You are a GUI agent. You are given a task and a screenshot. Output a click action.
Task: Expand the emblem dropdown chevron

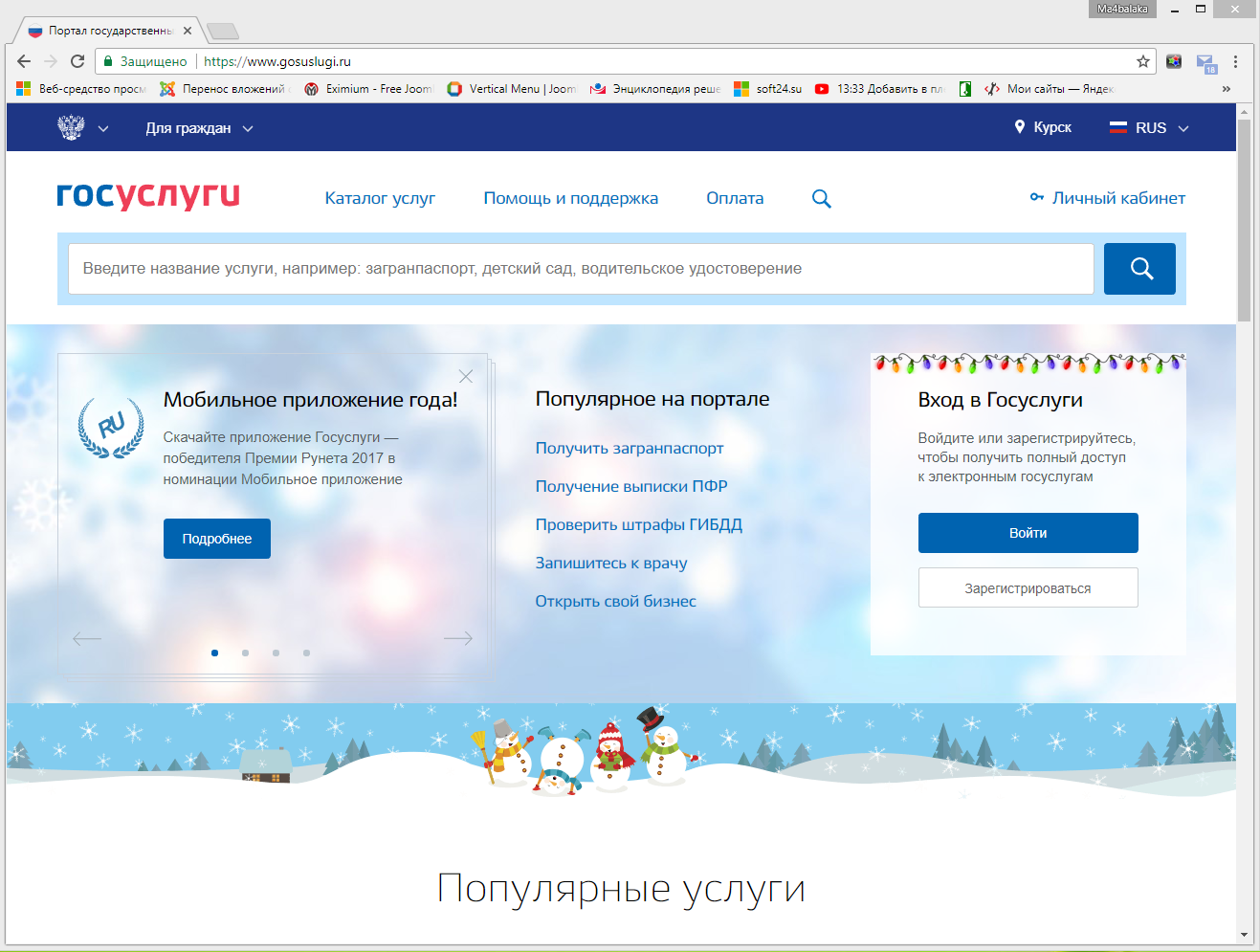coord(103,128)
